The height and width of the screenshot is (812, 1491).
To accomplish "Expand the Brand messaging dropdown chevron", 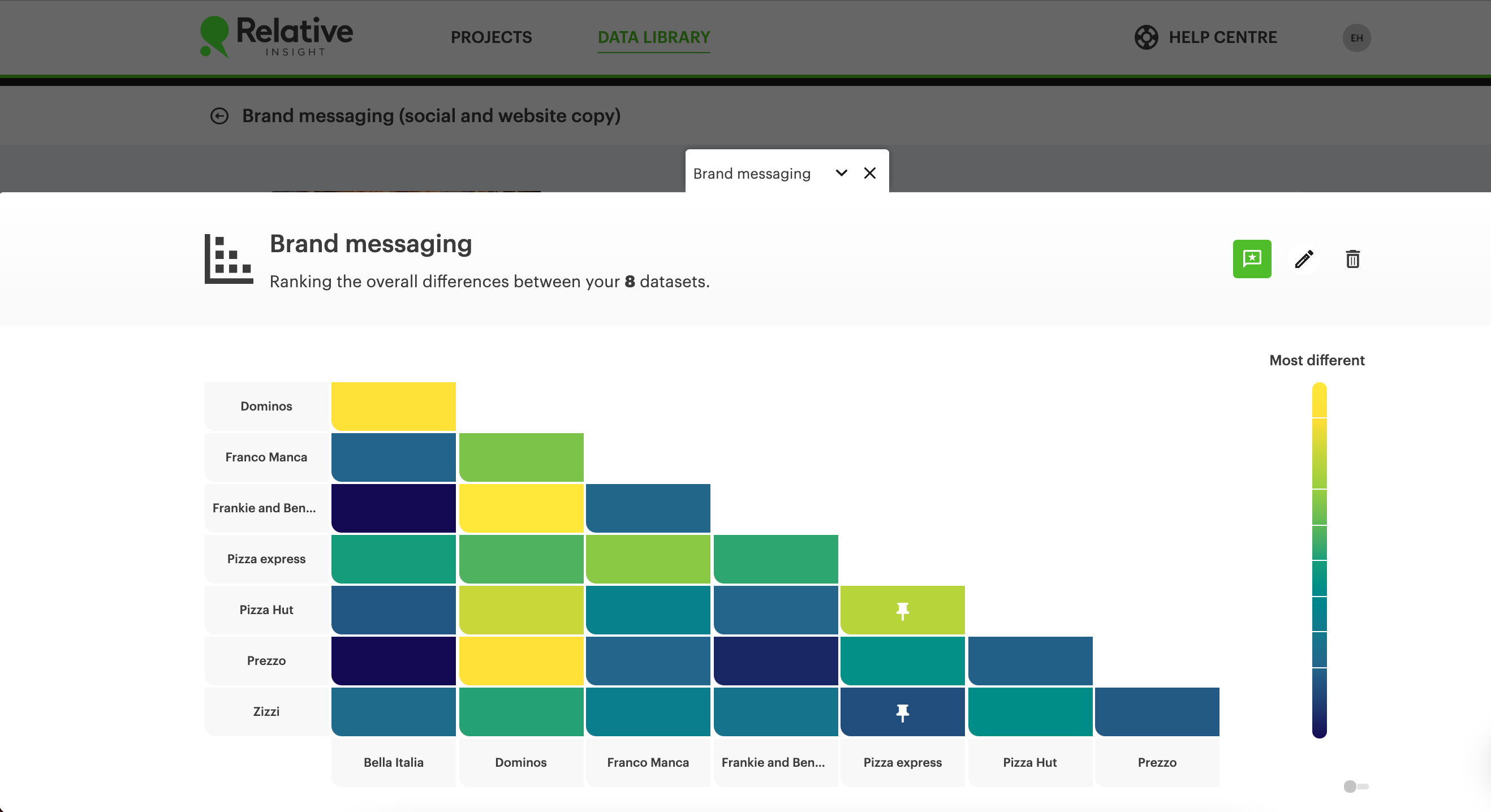I will (841, 173).
